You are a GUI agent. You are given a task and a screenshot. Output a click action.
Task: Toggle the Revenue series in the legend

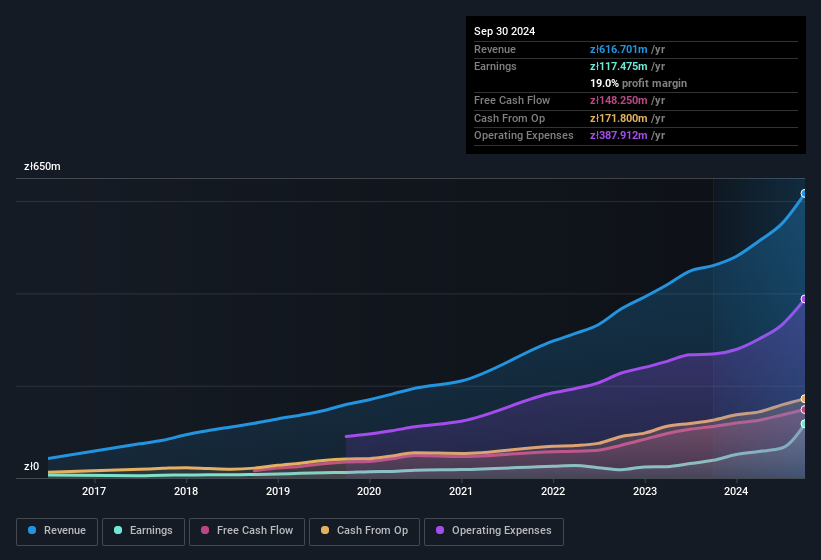(57, 531)
